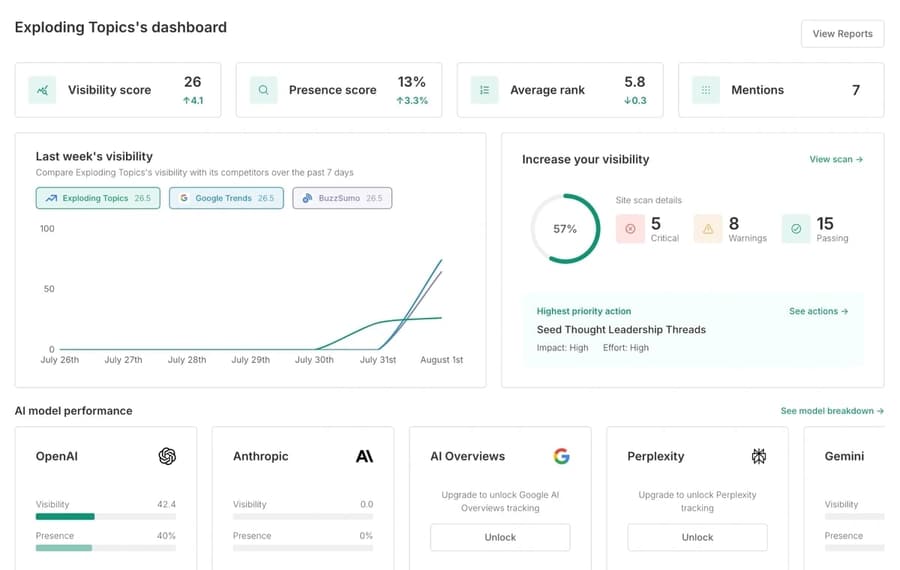Click the July 30th axis label
The image size is (900, 570).
click(x=314, y=360)
